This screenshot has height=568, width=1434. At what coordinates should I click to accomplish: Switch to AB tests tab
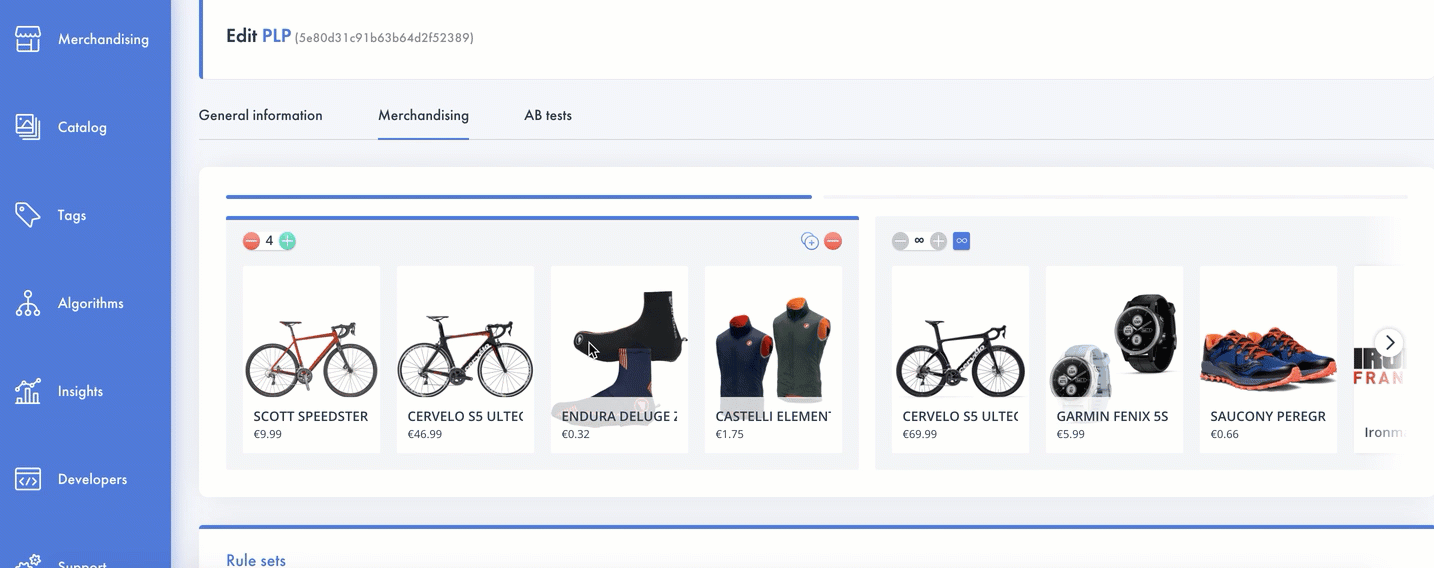(548, 115)
